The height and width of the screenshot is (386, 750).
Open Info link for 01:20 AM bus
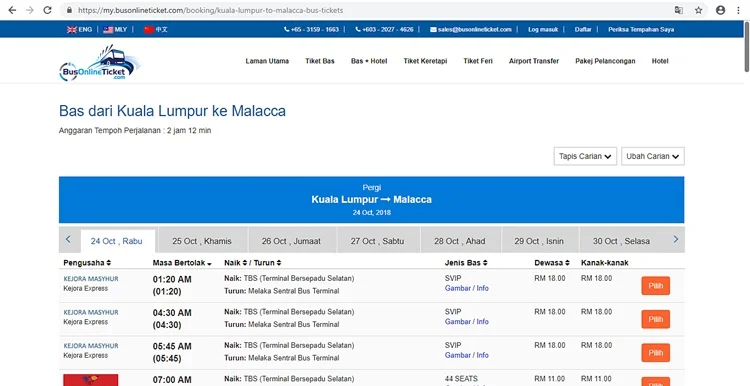pyautogui.click(x=483, y=288)
